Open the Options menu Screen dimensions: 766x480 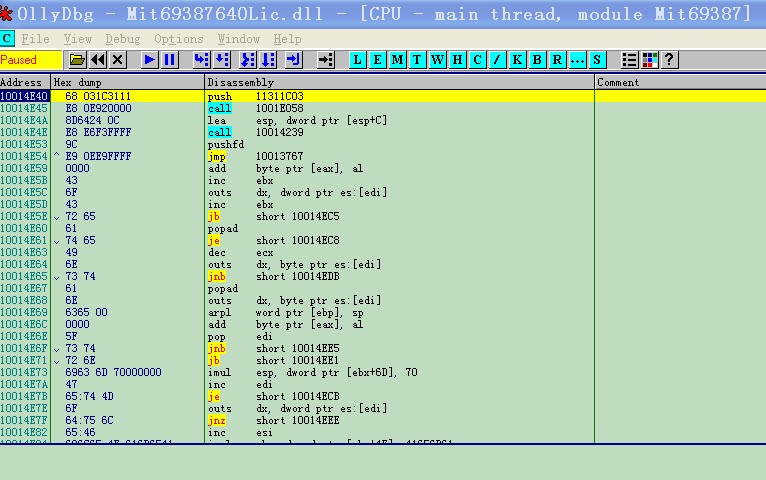point(179,39)
